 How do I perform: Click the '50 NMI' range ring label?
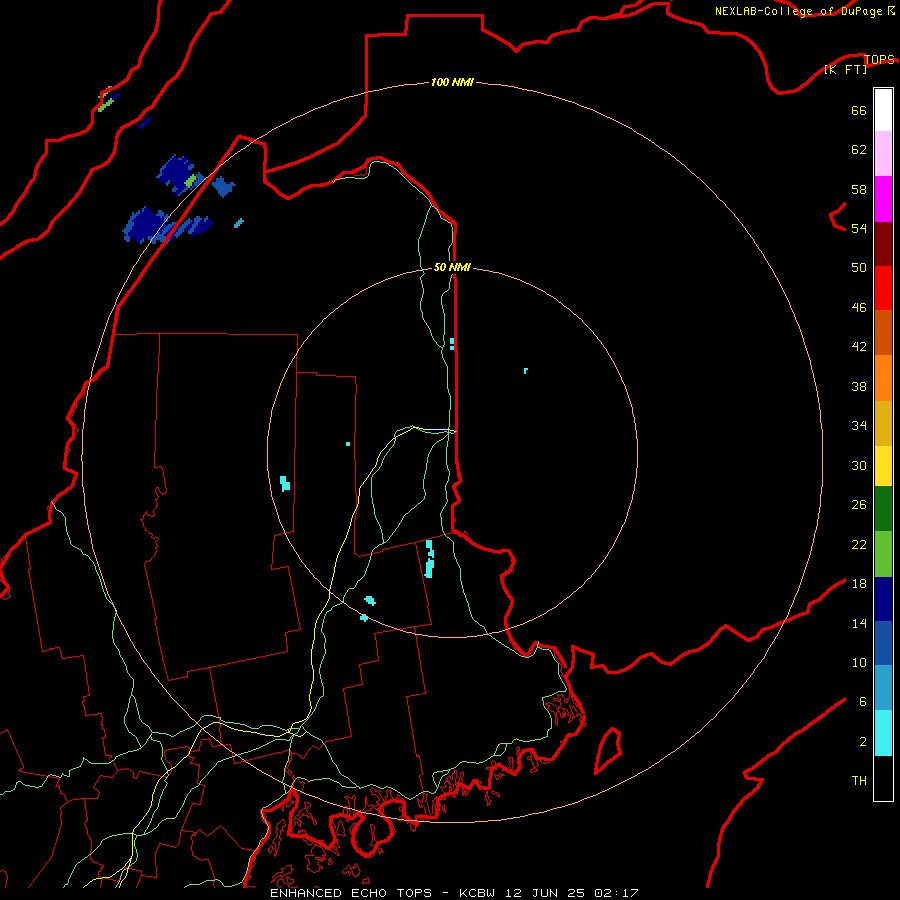[452, 267]
